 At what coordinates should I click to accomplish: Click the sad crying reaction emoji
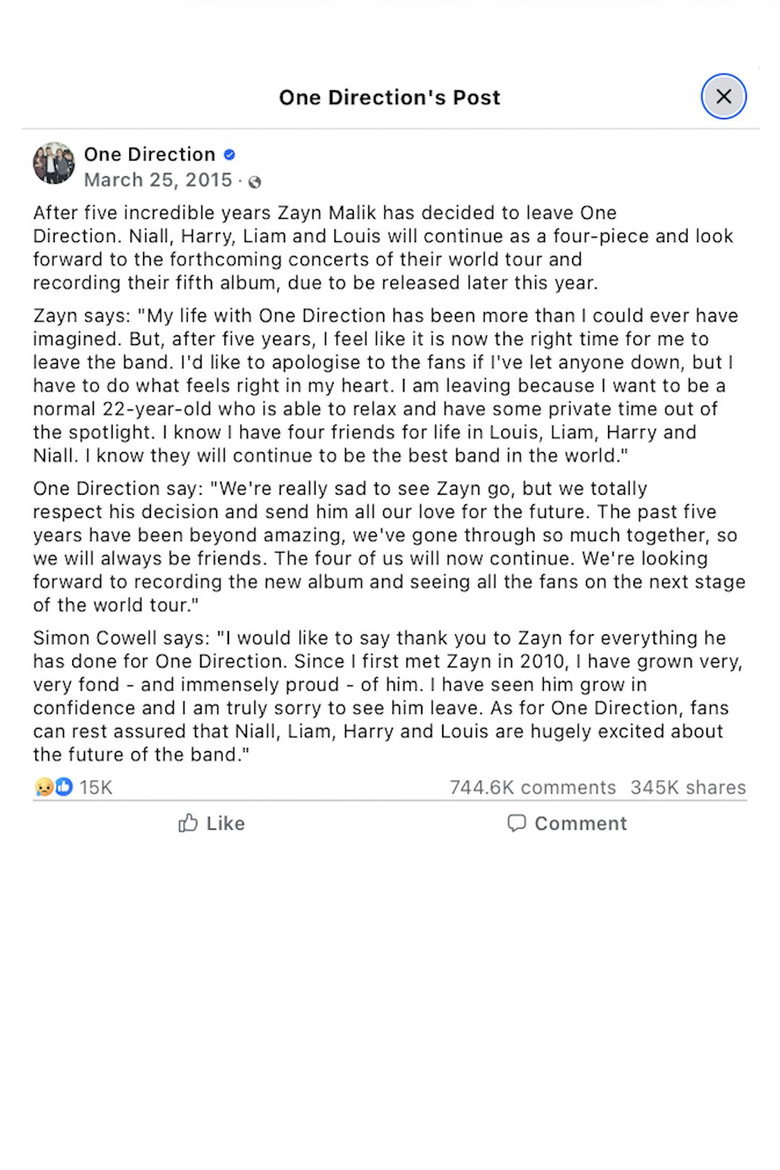click(x=43, y=788)
